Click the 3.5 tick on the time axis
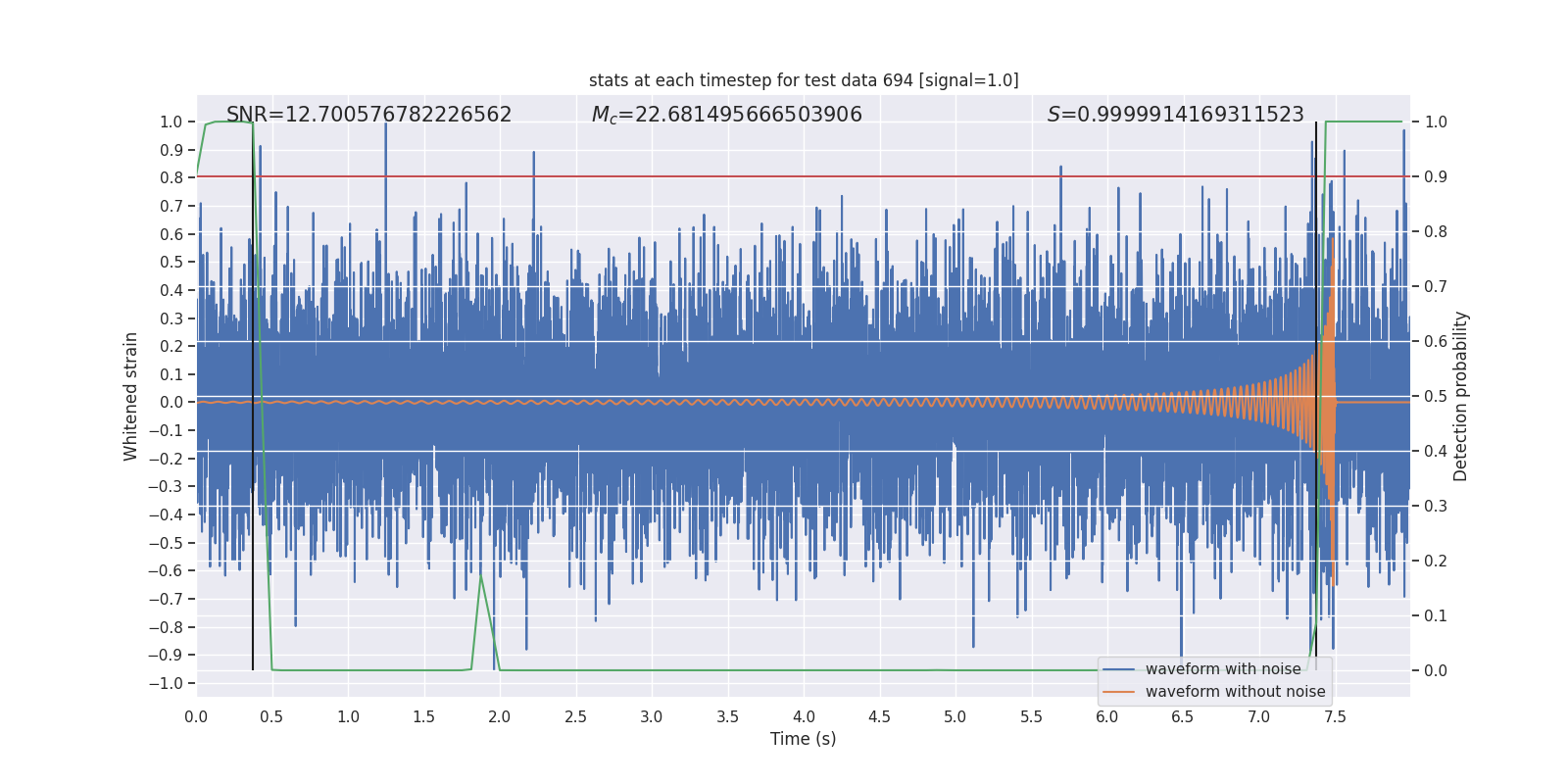Screen dimensions: 1568x784 point(727,717)
